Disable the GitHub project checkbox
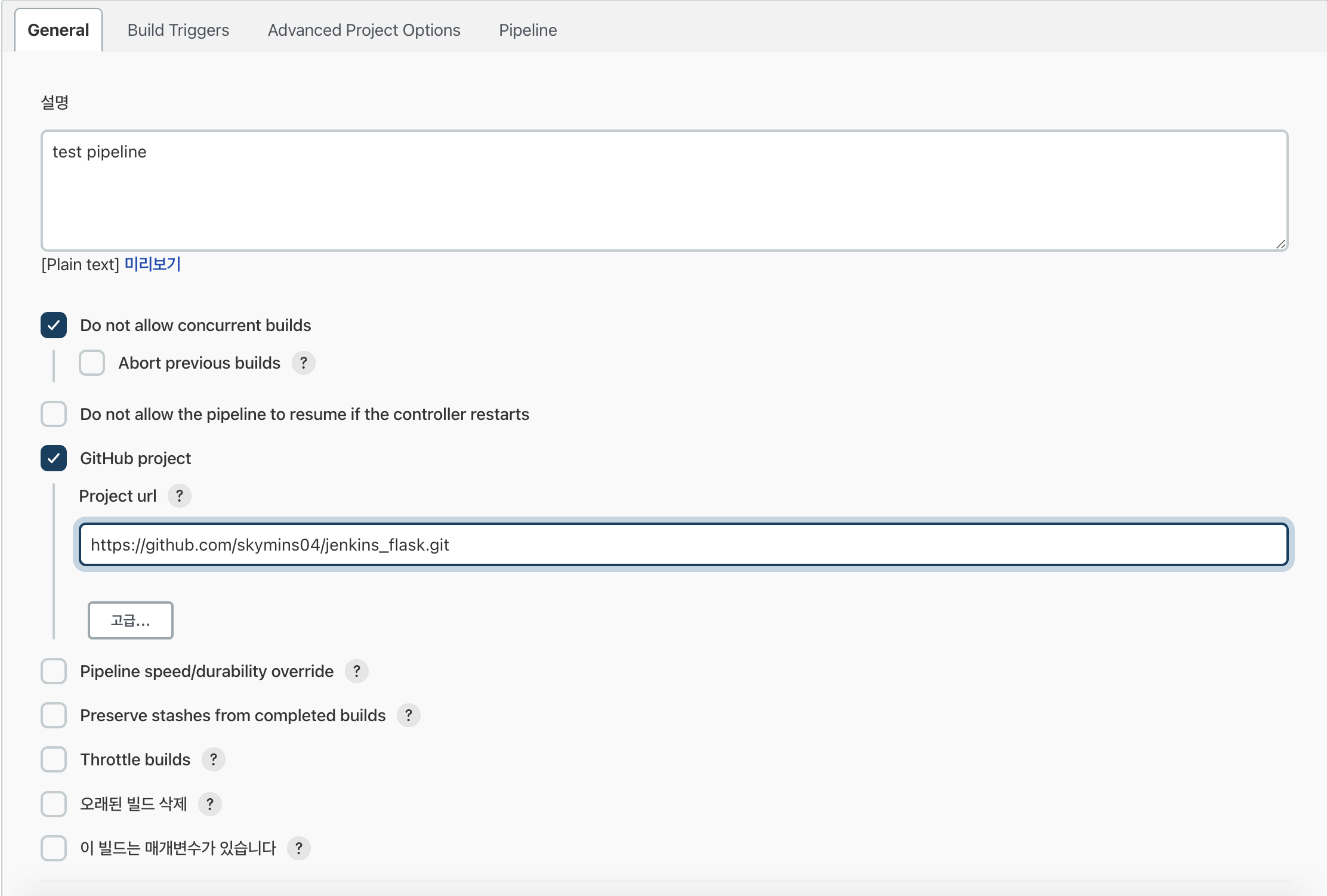The image size is (1327, 896). 54,458
